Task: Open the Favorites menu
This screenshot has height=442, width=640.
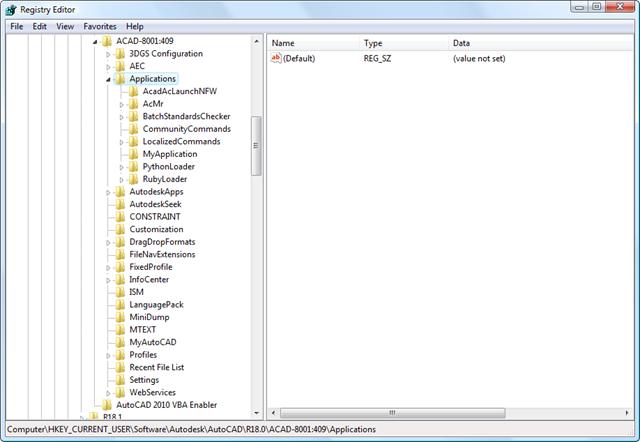Action: [x=99, y=26]
